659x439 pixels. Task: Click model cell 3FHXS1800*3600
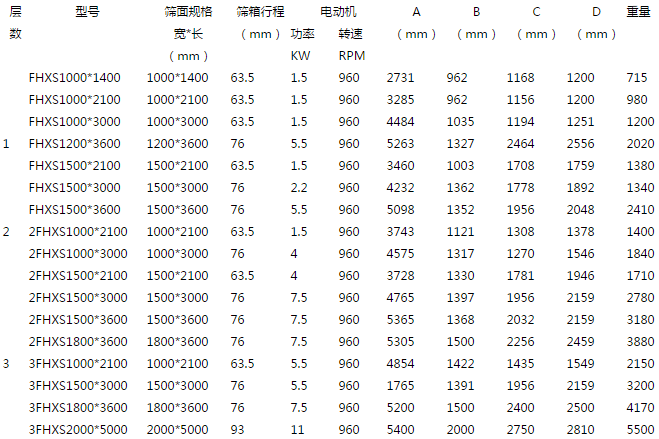click(77, 407)
